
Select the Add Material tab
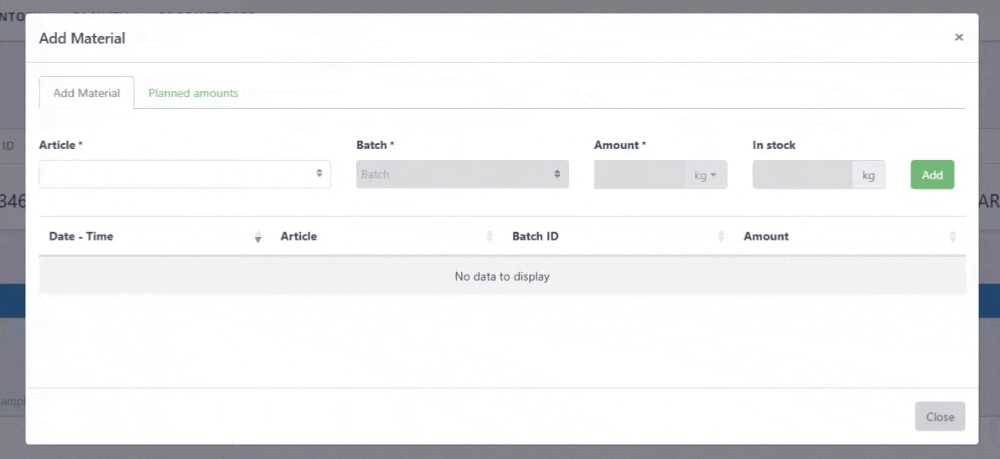[86, 93]
